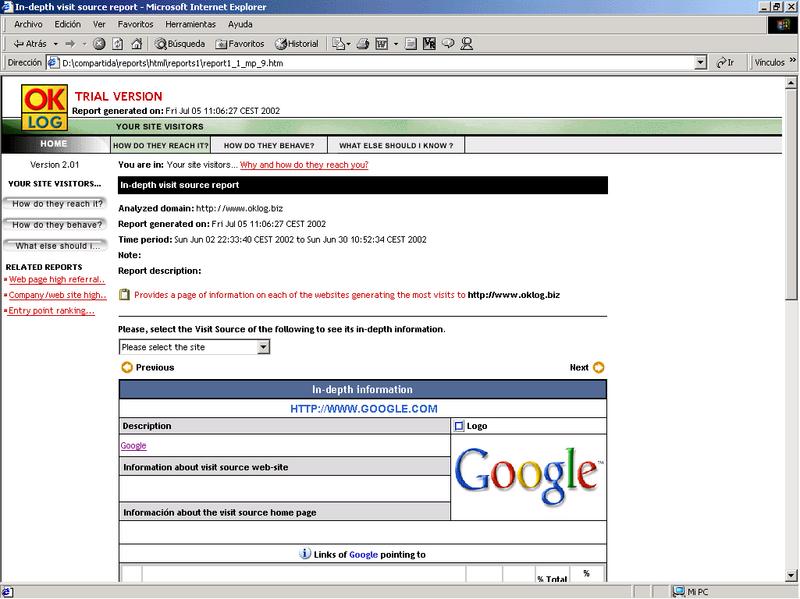Open the Herramientas menu
The width and height of the screenshot is (800, 599).
tap(190, 24)
